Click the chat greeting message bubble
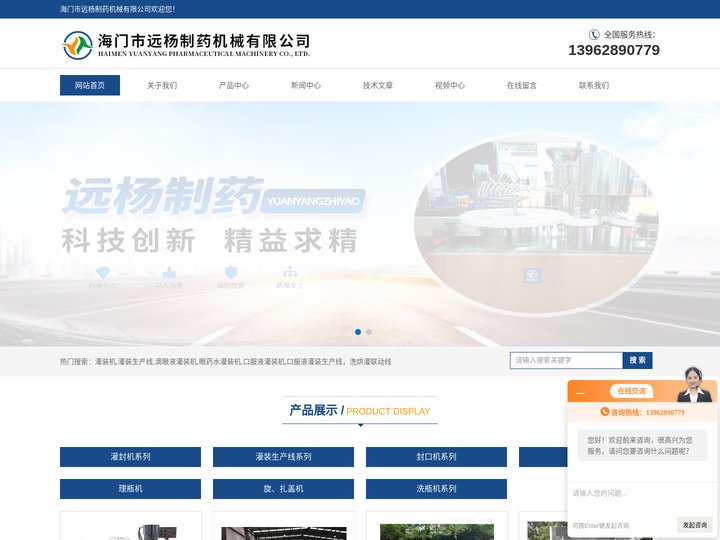Screen dimensions: 720x540 (x=642, y=446)
